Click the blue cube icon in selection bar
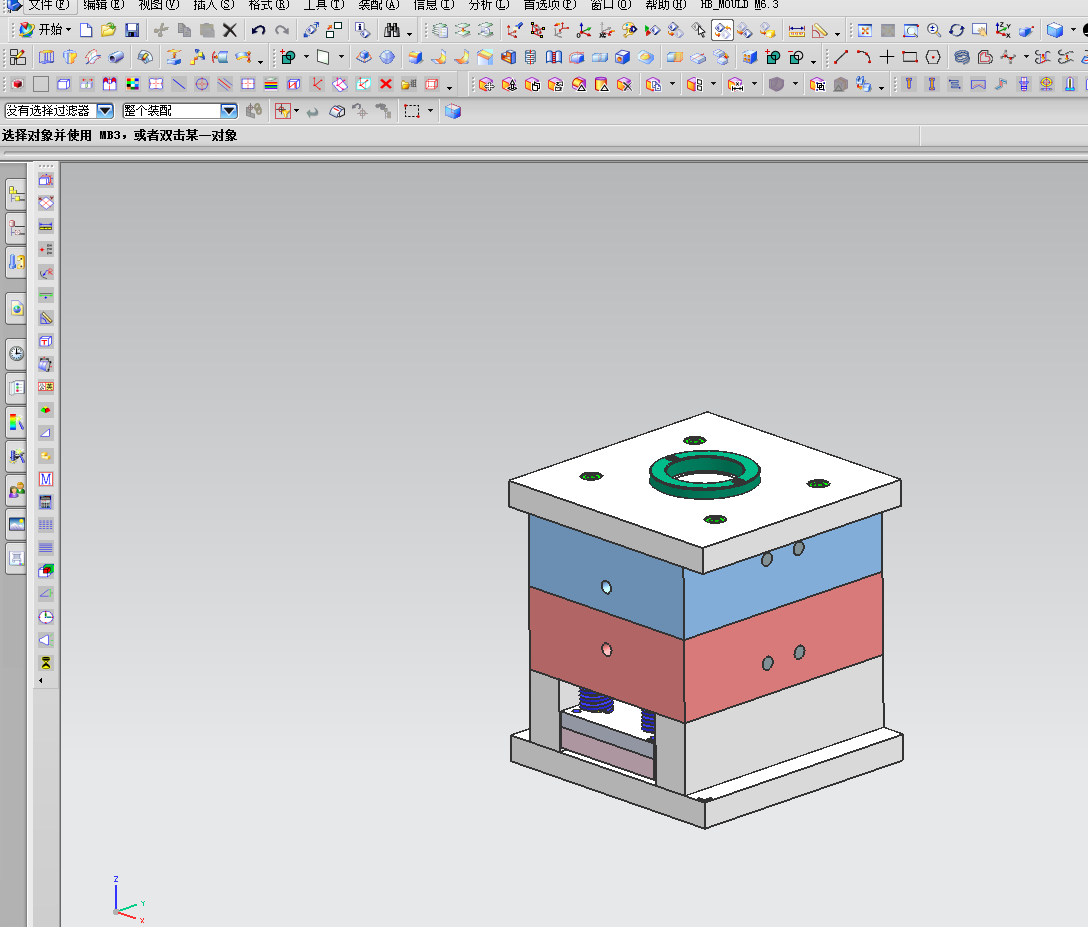Viewport: 1088px width, 927px height. click(x=453, y=111)
